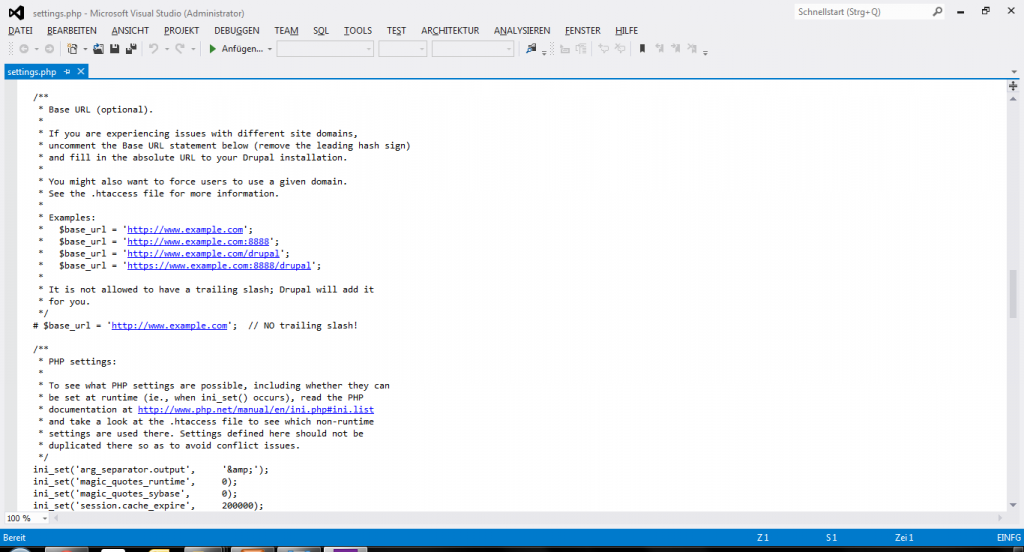The image size is (1024, 552).
Task: Click the Save (diskette) toolbar icon
Action: pos(114,49)
